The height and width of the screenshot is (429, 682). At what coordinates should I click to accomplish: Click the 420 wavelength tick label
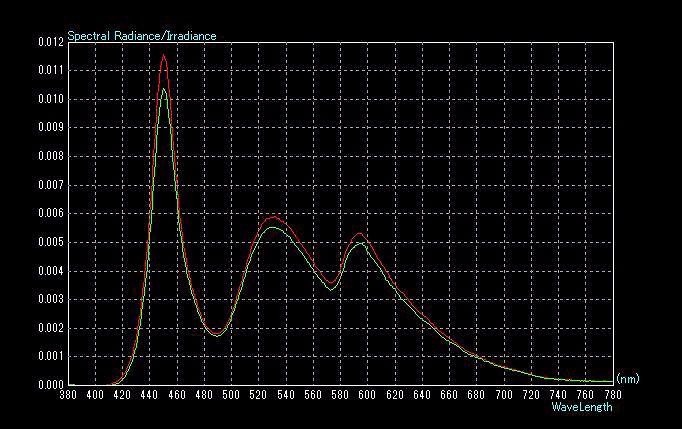coord(122,395)
